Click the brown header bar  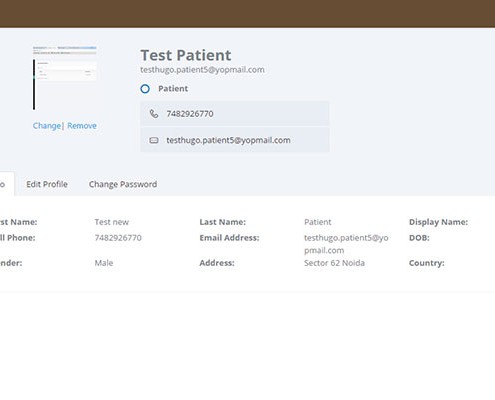(x=247, y=14)
